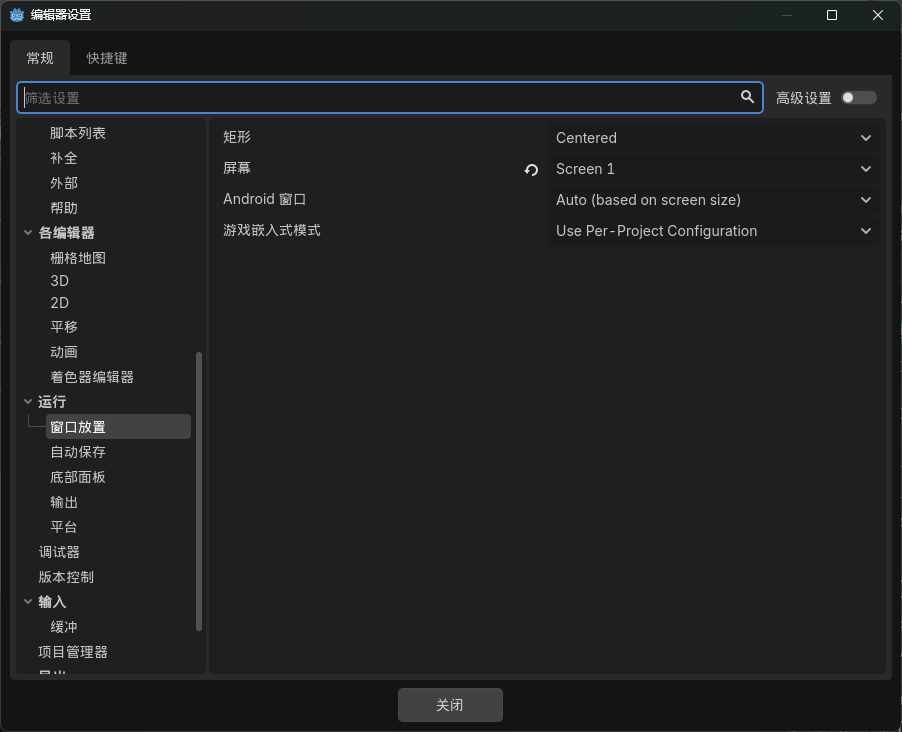Image resolution: width=902 pixels, height=732 pixels.
Task: Click the Godot logo in the title bar
Action: (17, 15)
